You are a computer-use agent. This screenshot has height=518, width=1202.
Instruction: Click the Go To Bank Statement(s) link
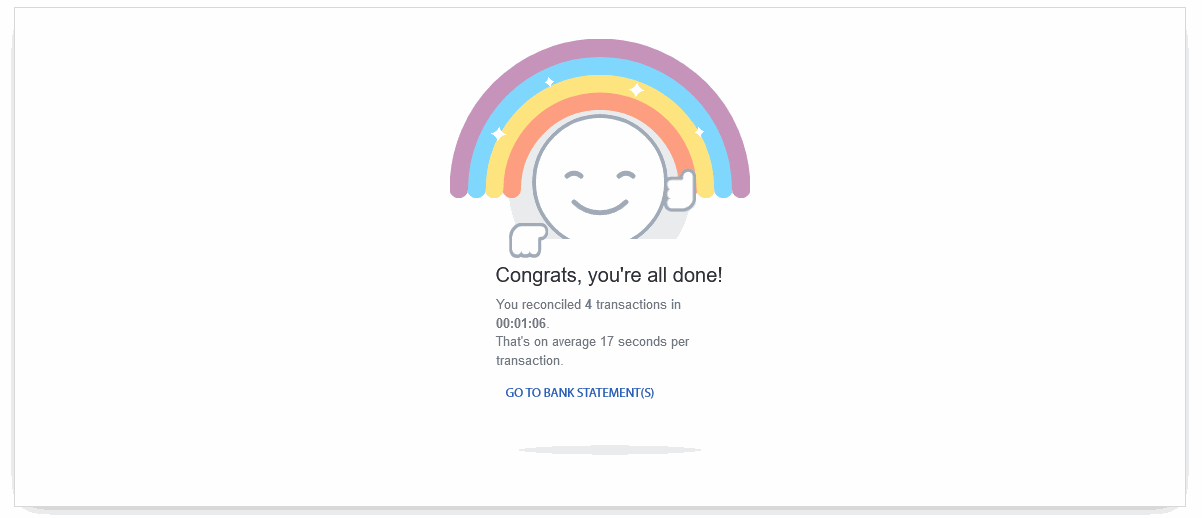(579, 393)
